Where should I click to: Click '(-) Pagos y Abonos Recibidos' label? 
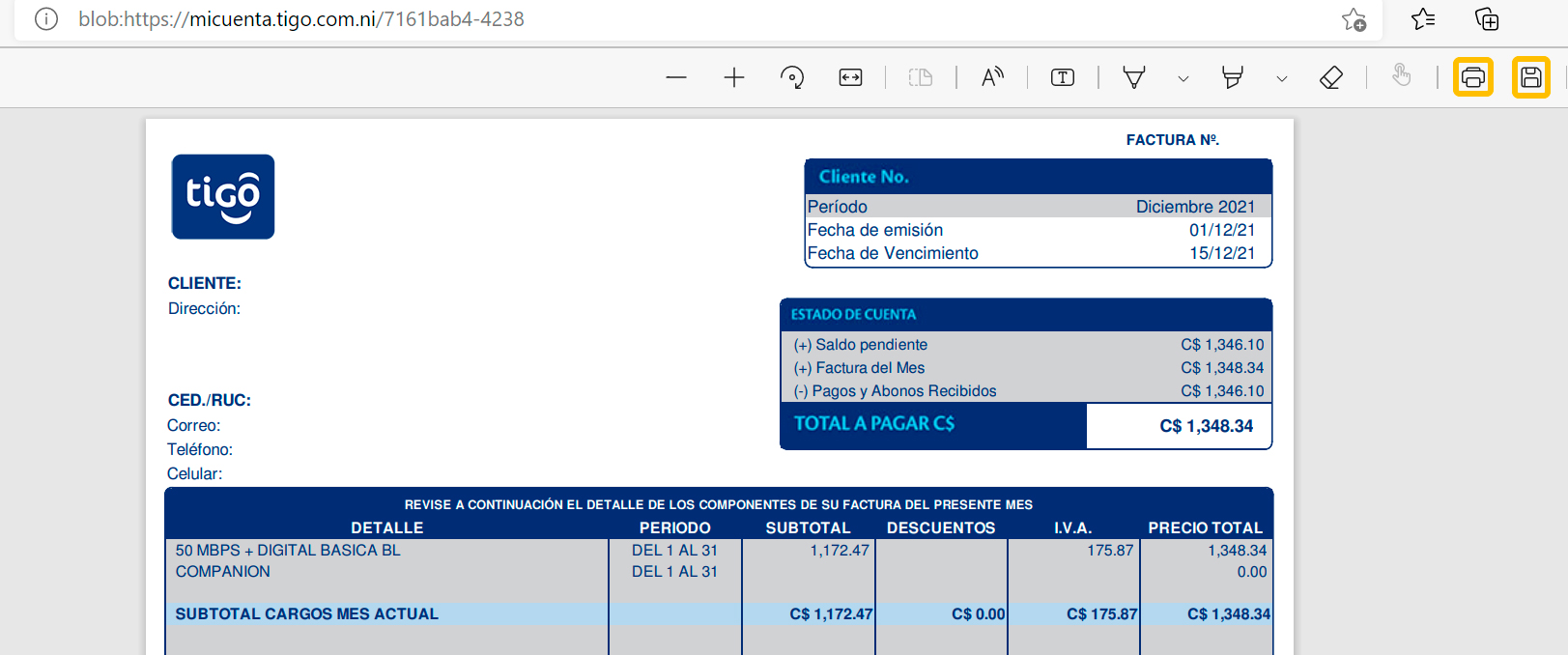[895, 391]
